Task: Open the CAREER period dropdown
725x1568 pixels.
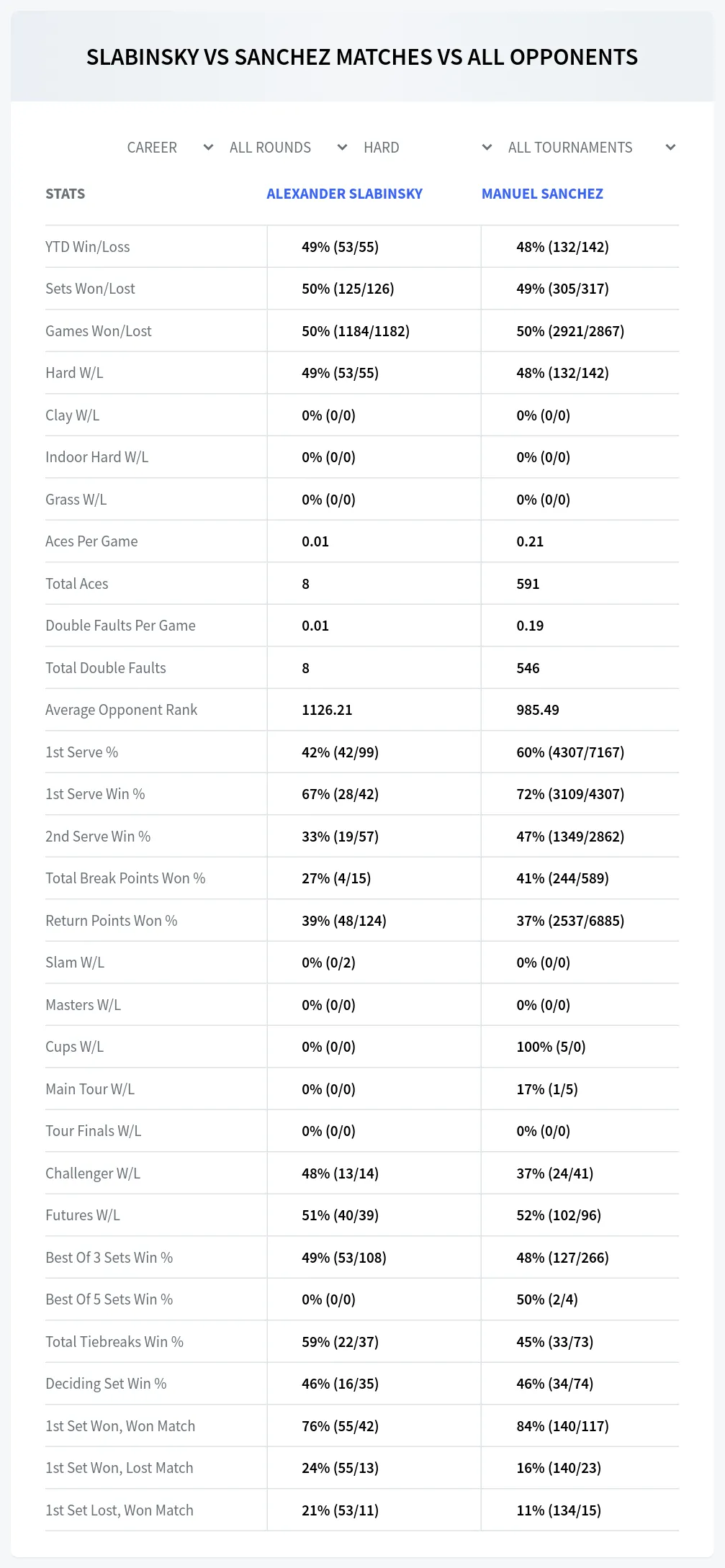Action: pyautogui.click(x=171, y=148)
